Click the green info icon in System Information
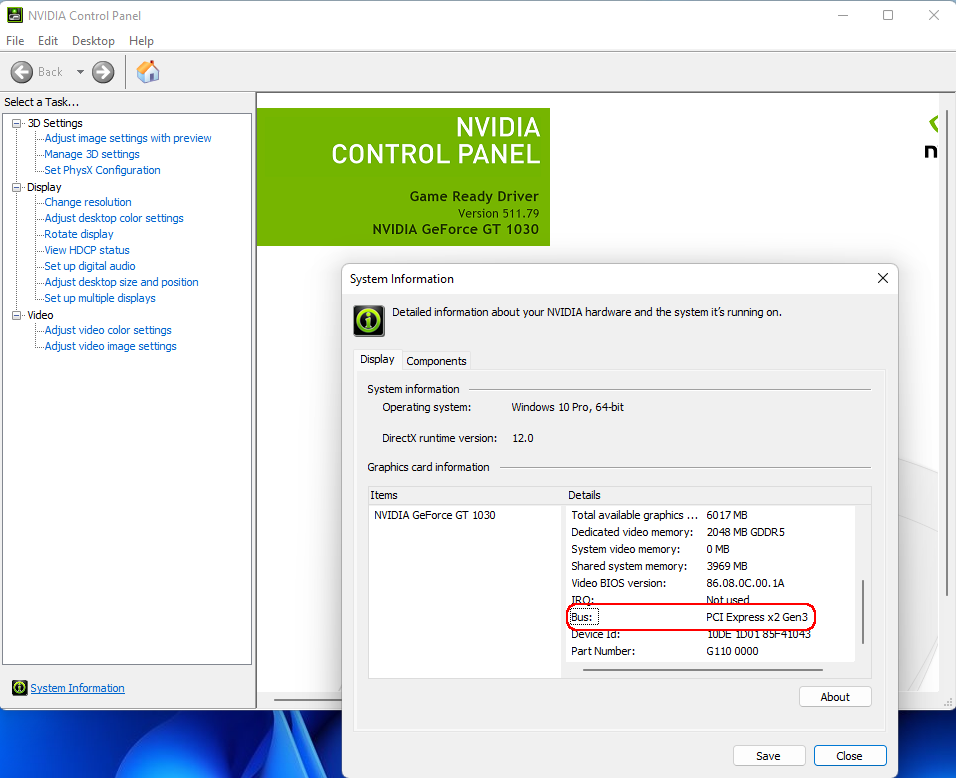 (369, 321)
